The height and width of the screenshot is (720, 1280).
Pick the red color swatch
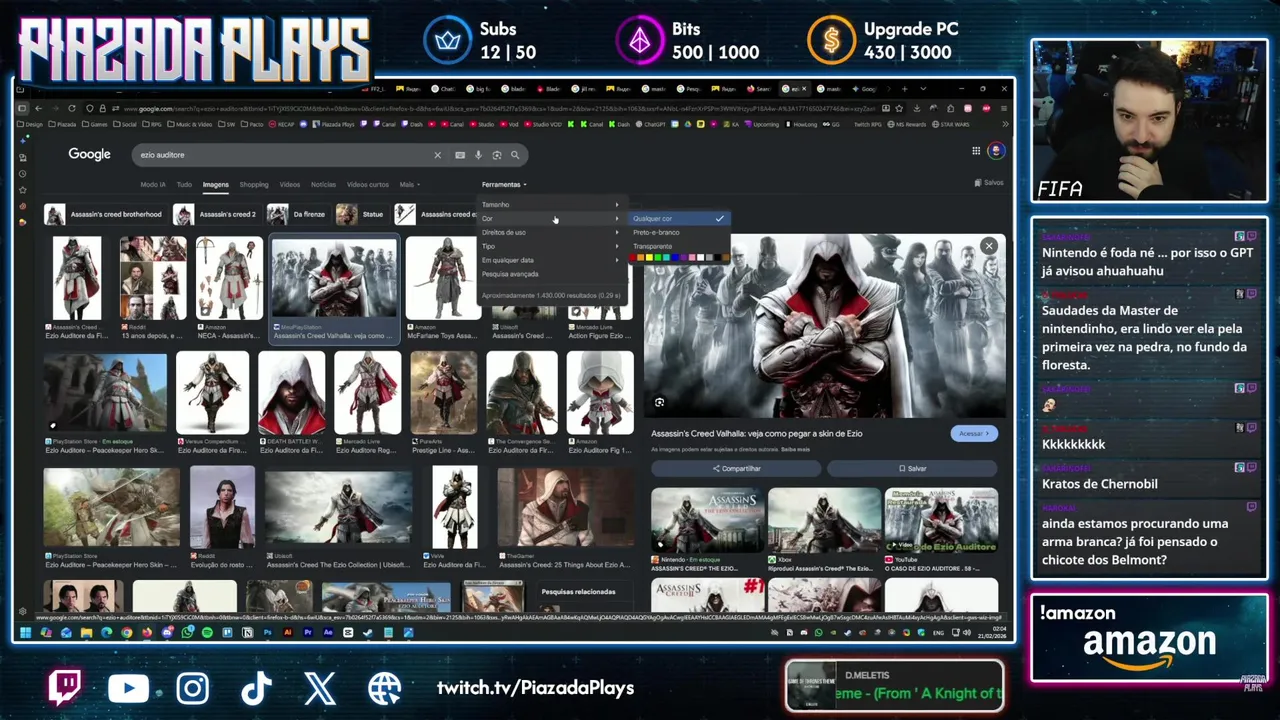[x=633, y=257]
